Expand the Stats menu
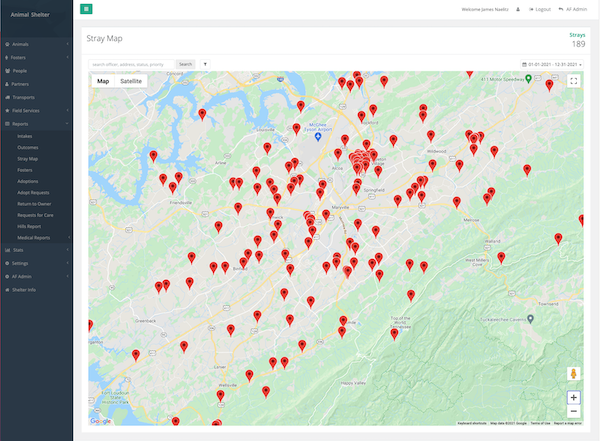 click(36, 250)
